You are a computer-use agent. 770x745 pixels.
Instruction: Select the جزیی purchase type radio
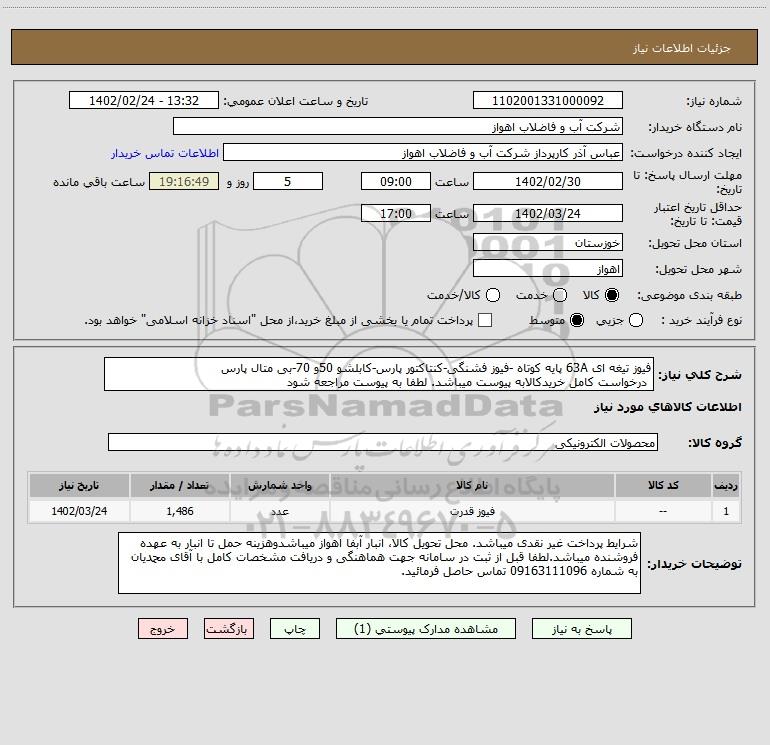[636, 320]
